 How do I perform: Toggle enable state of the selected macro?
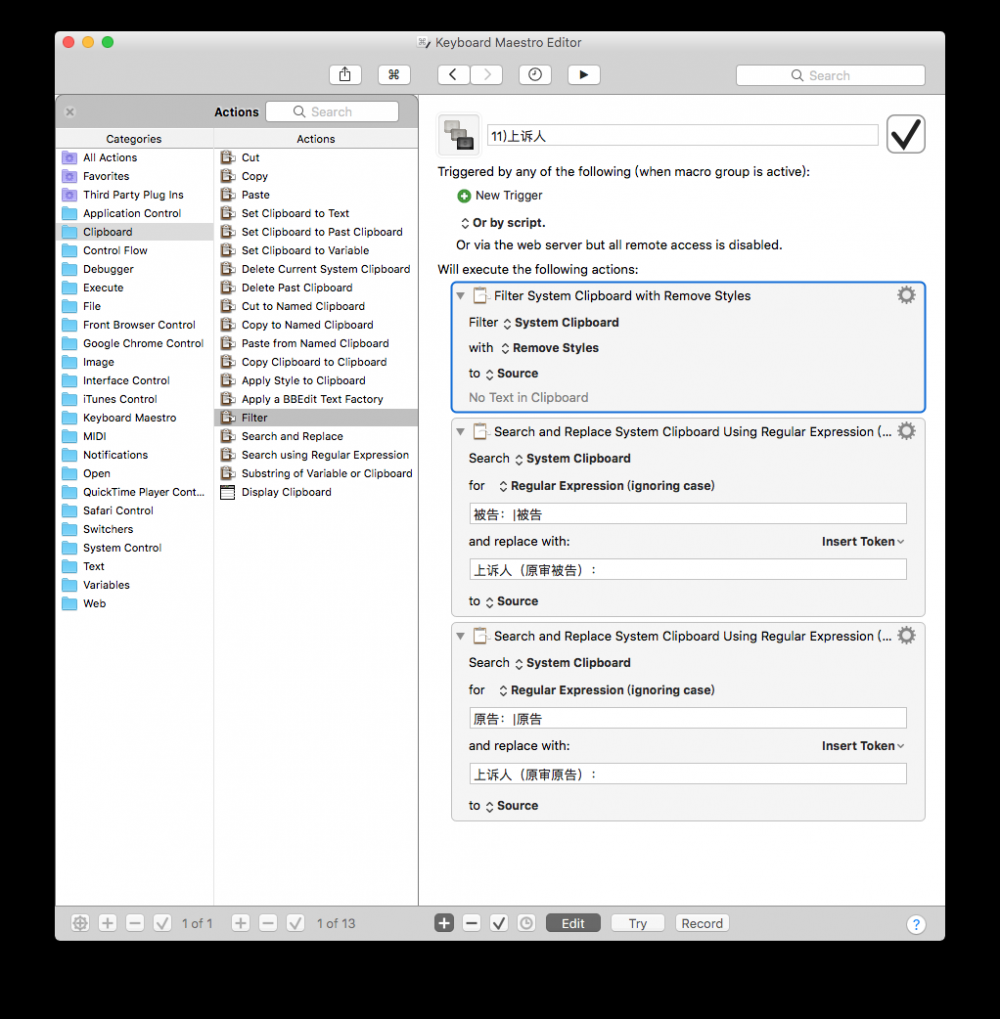905,133
